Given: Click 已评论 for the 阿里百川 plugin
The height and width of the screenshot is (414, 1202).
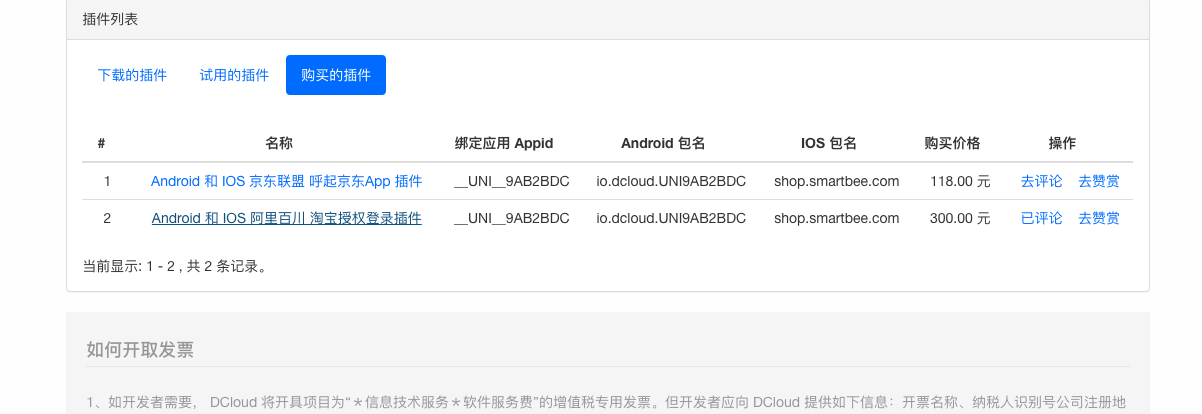Looking at the screenshot, I should (1041, 217).
